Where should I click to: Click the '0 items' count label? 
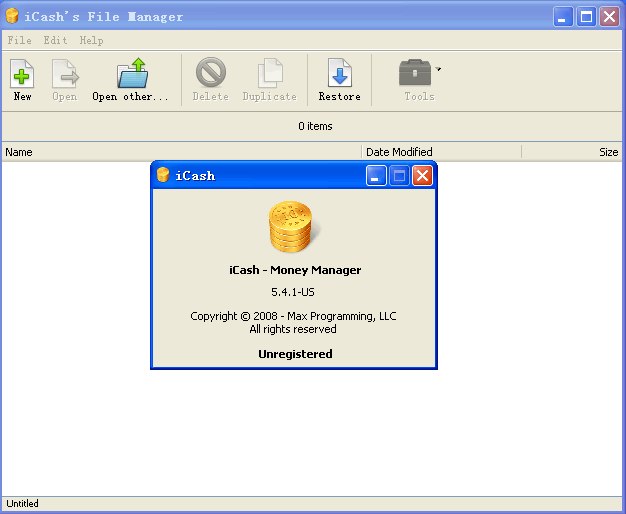point(315,126)
